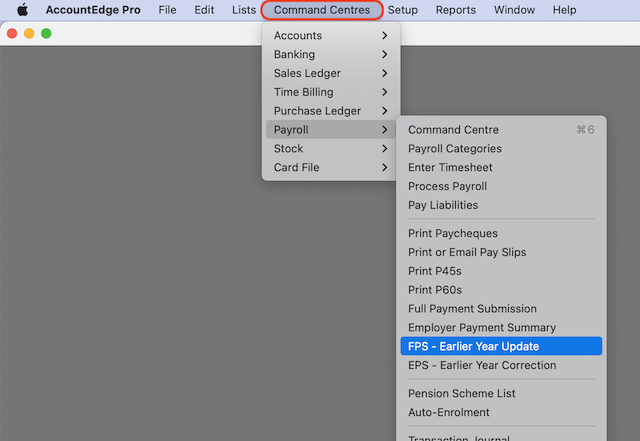Viewport: 640px width, 441px height.
Task: Expand the Accounts submenu
Action: pyautogui.click(x=331, y=36)
